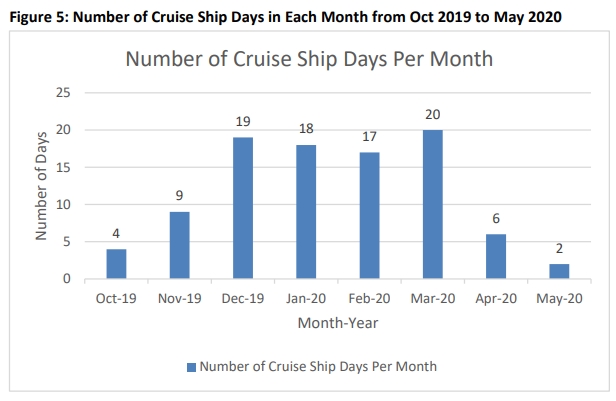Select data label 19 above Dec-19
The height and width of the screenshot is (401, 616).
coord(243,122)
